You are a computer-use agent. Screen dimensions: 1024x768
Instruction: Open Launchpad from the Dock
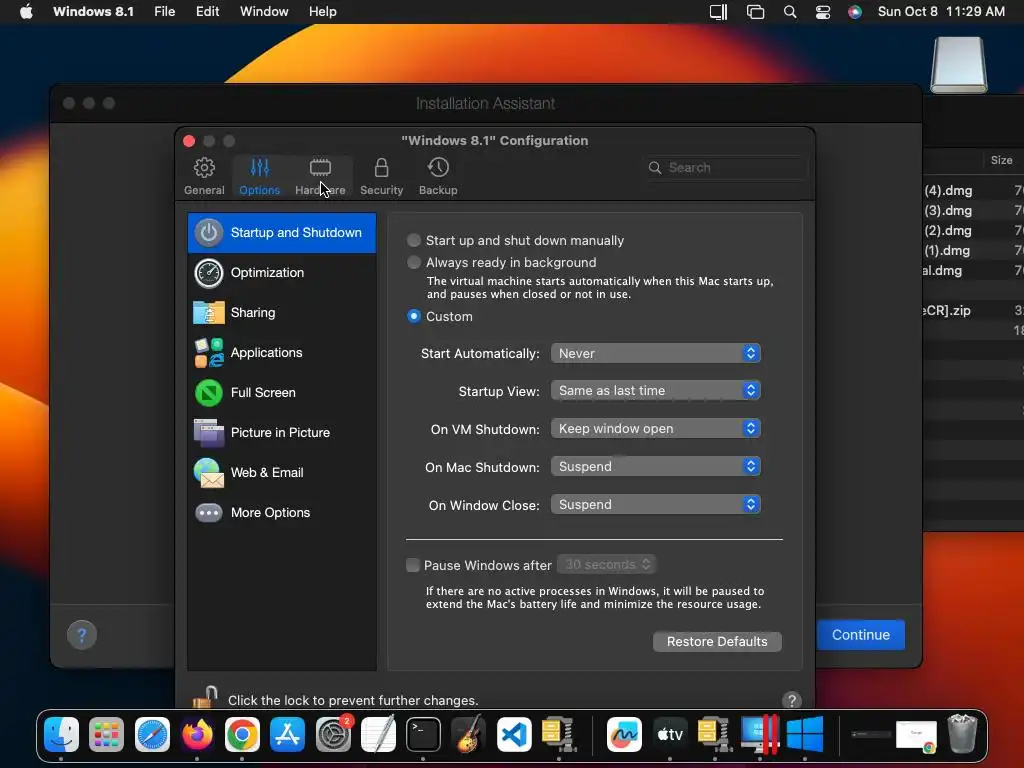(x=106, y=735)
